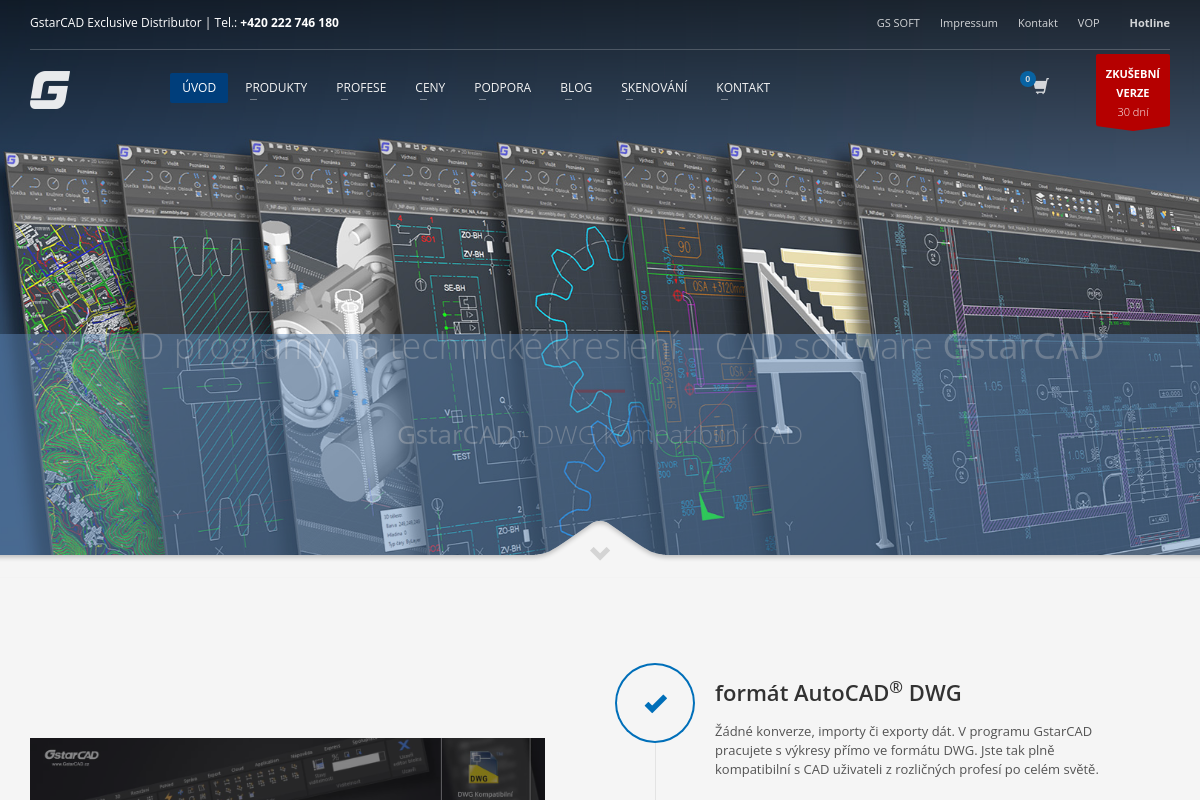1200x800 pixels.
Task: Go to the CENY page
Action: coord(430,88)
